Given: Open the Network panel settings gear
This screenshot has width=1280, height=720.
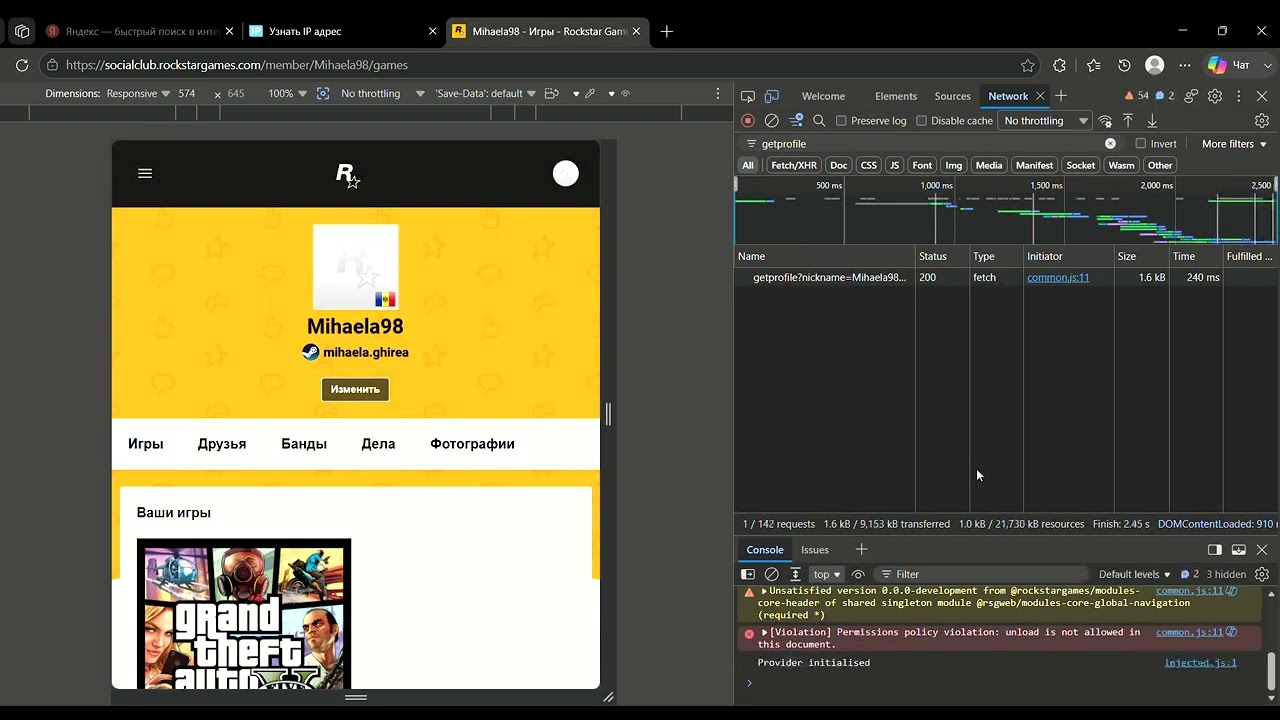Looking at the screenshot, I should (1262, 121).
